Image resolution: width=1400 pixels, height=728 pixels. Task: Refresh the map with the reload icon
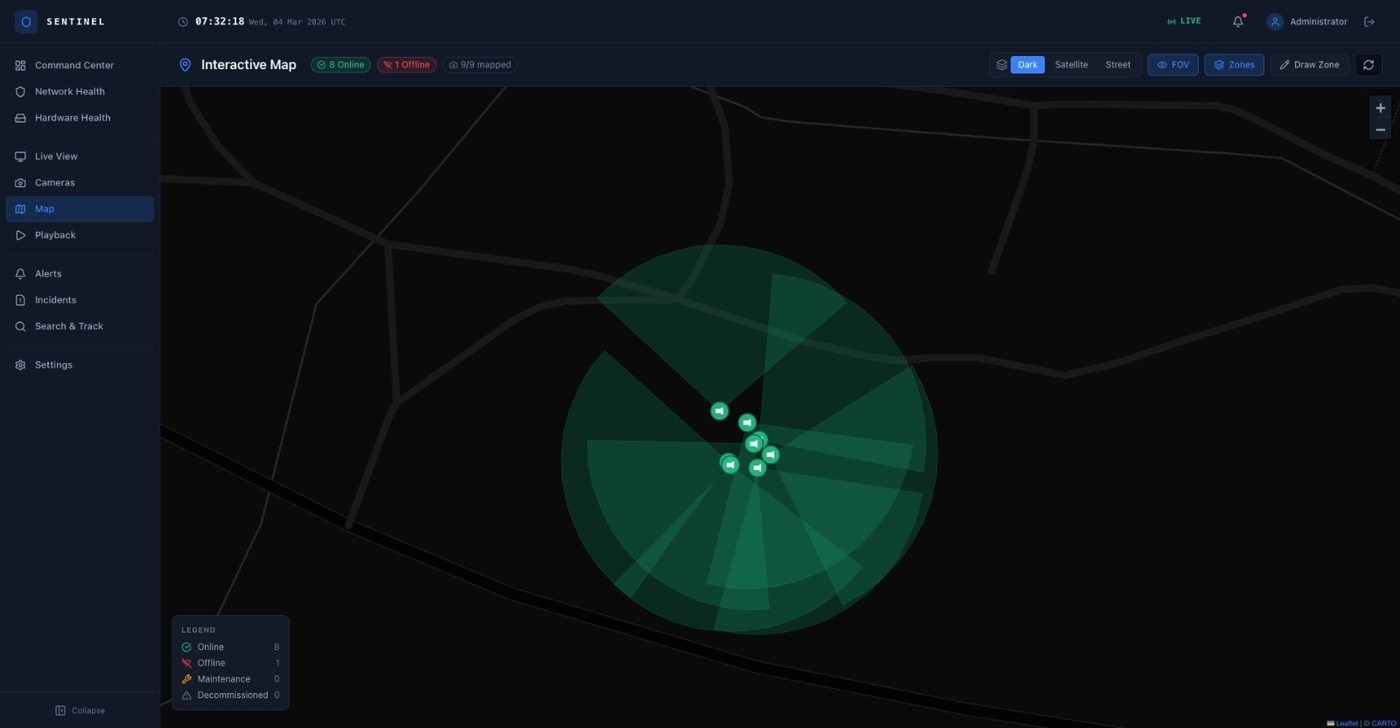click(x=1368, y=65)
